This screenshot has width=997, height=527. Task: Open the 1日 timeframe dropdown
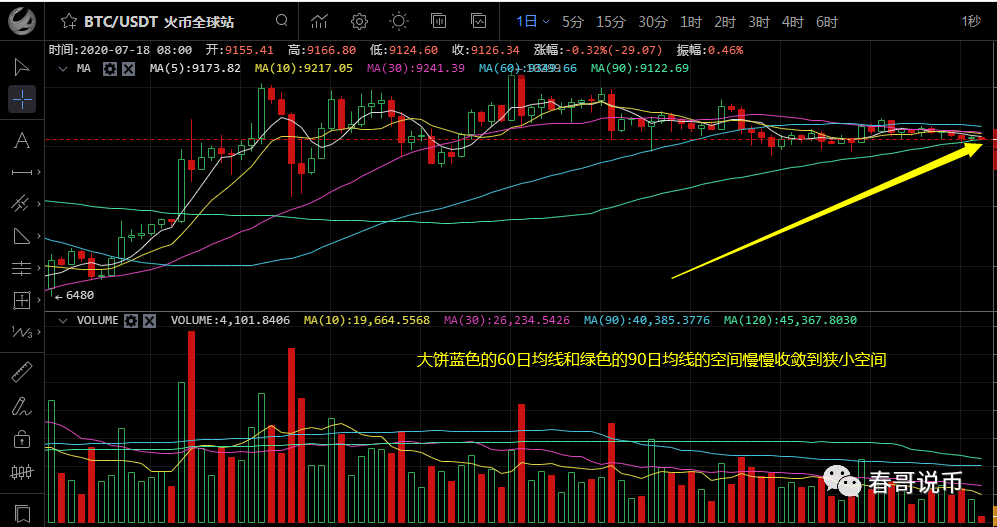(533, 21)
